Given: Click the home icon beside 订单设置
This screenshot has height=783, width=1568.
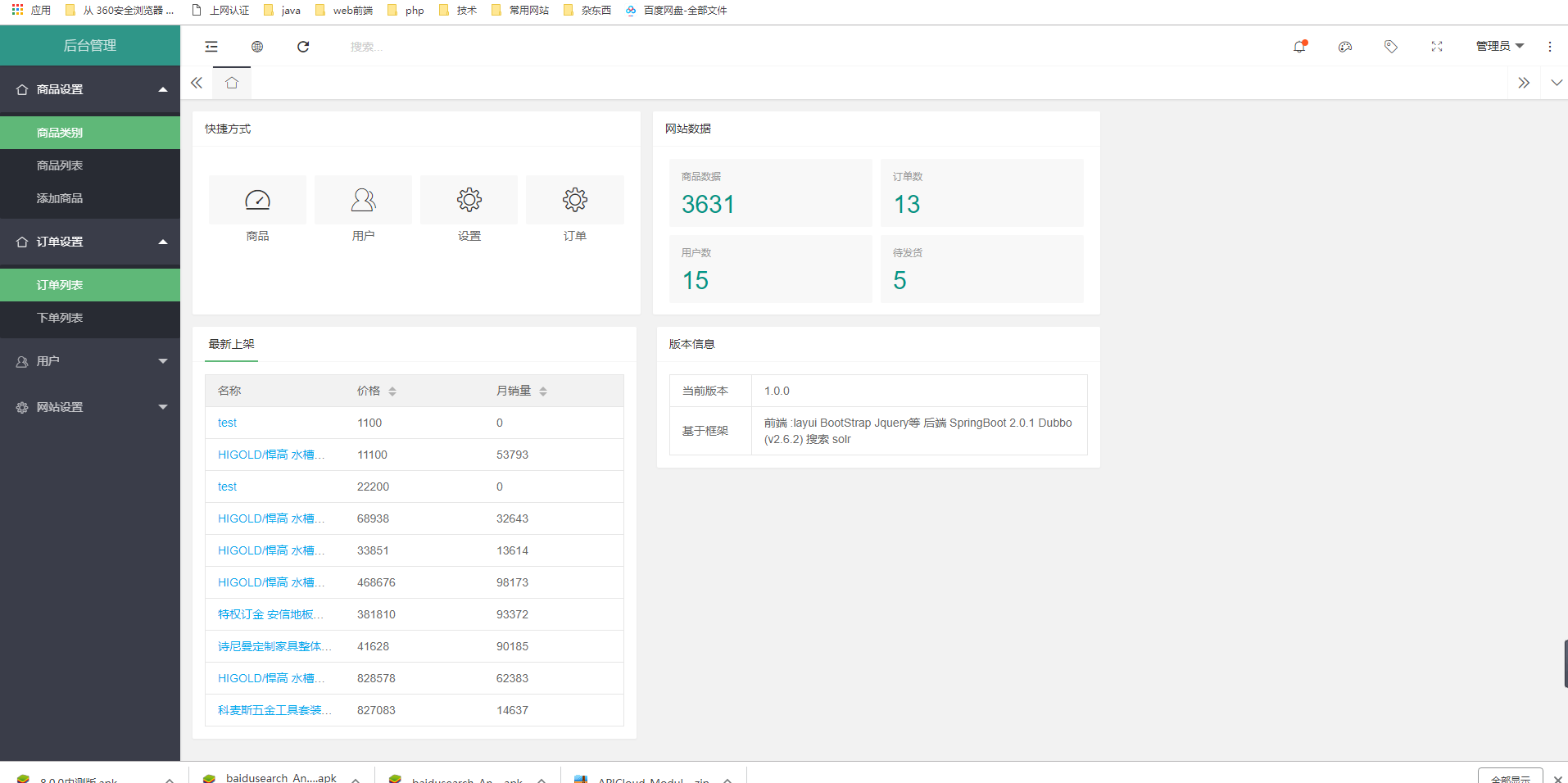Looking at the screenshot, I should (22, 242).
